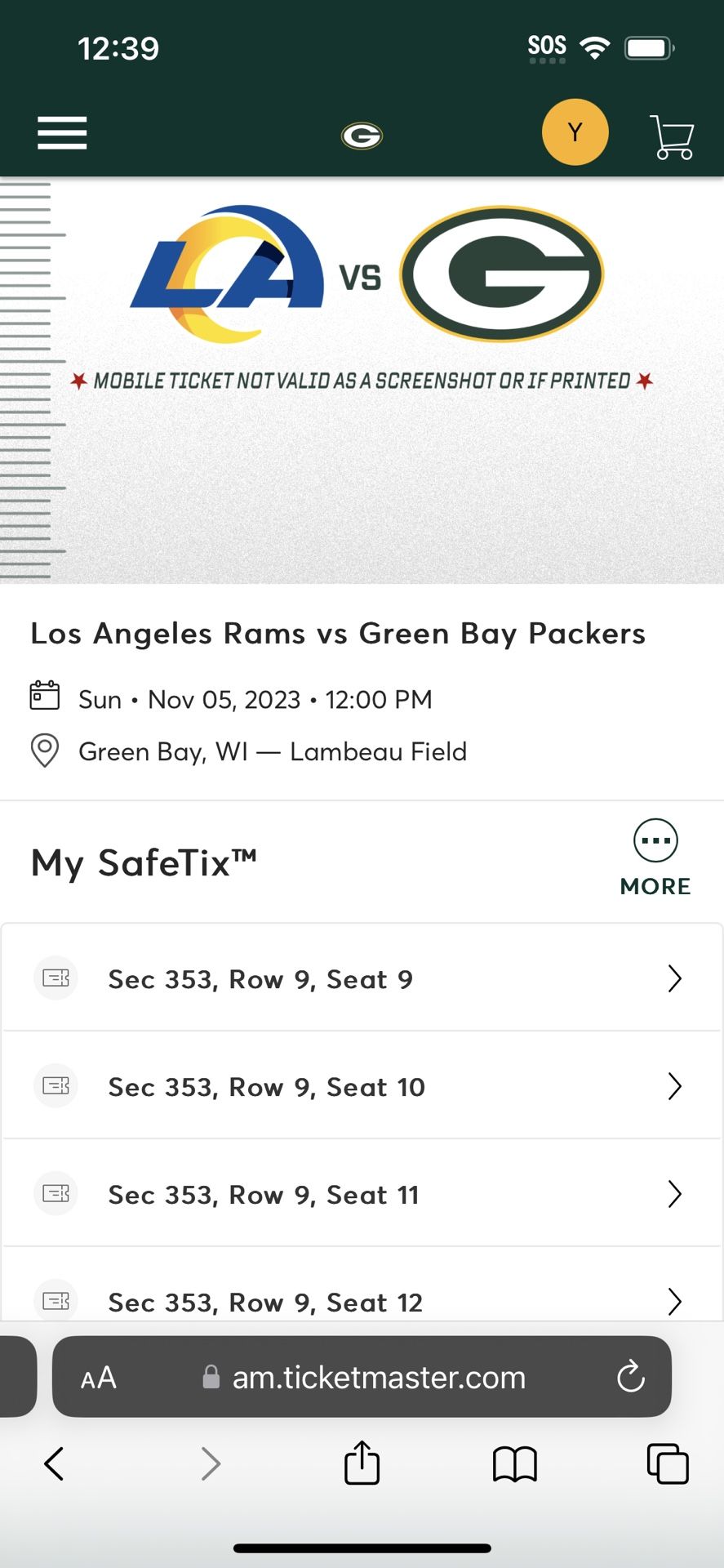Tap the Packers logo in header

click(x=362, y=136)
